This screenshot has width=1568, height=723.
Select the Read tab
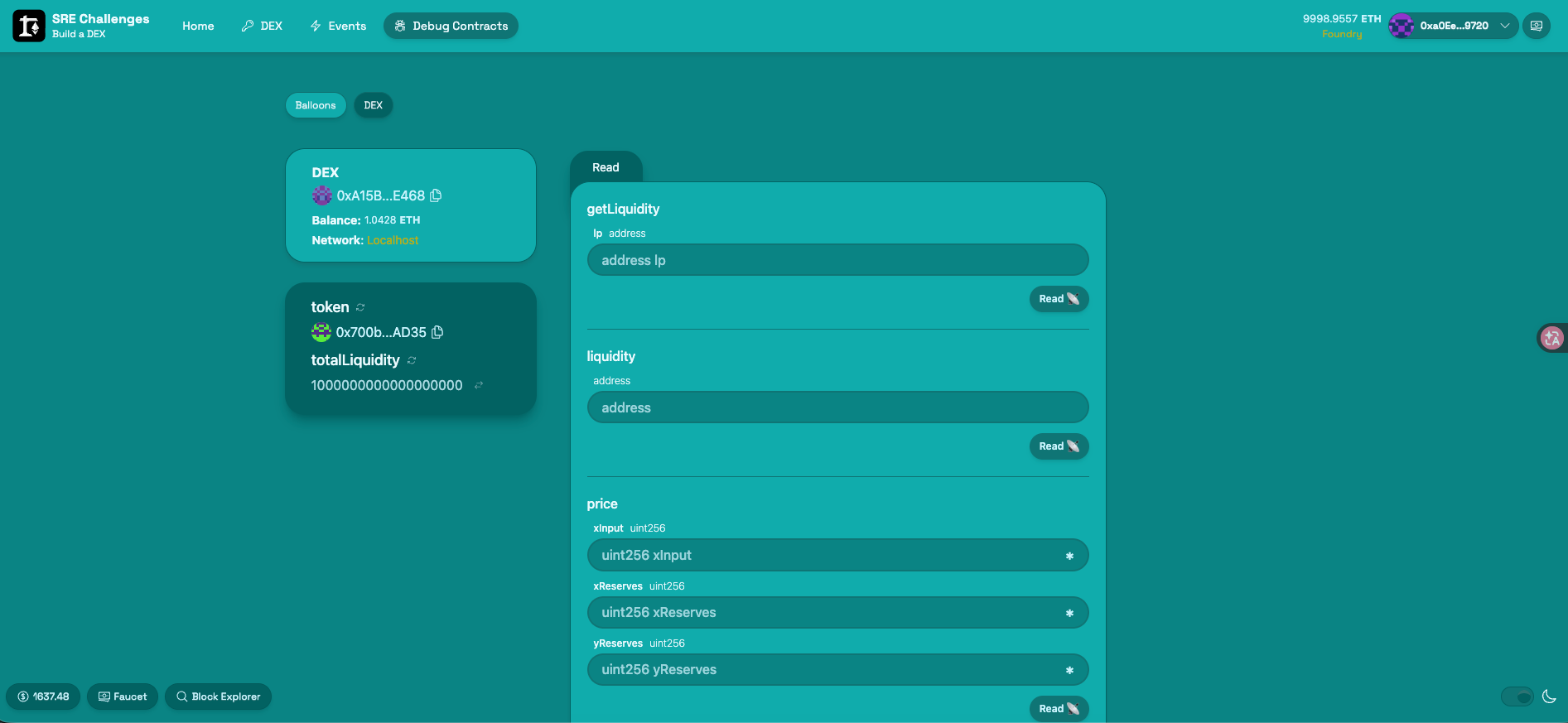(605, 167)
